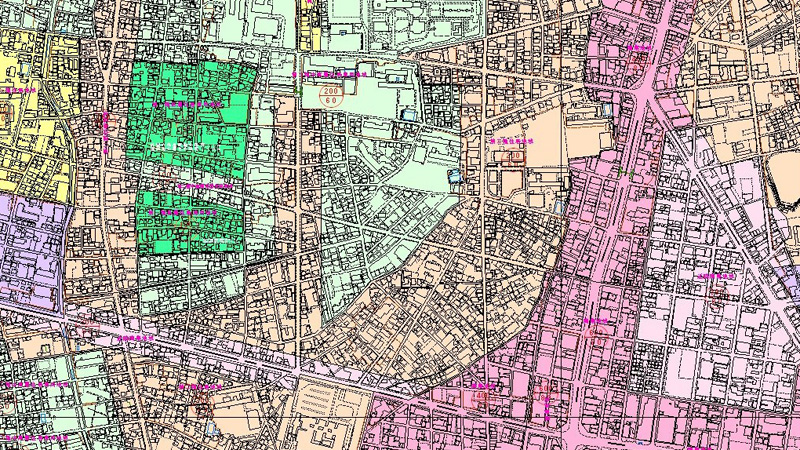Screen dimensions: 800x450
Task: Click the lower bright green zone block
Action: 190,230
